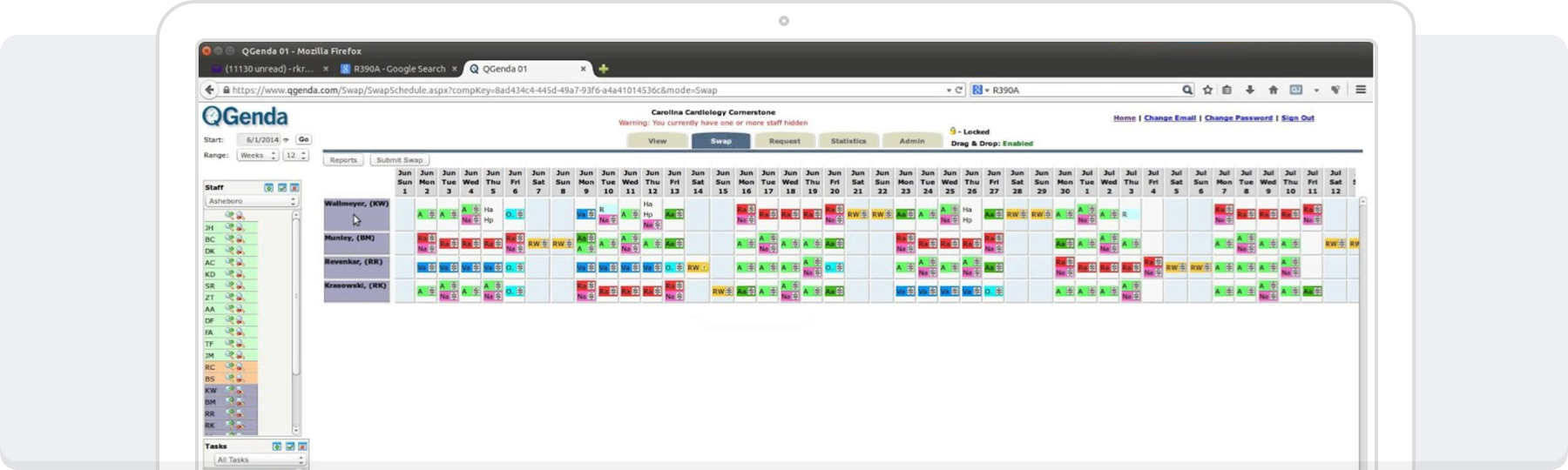The width and height of the screenshot is (1568, 470).
Task: Close the QGenda 01 browser tab
Action: tap(584, 69)
